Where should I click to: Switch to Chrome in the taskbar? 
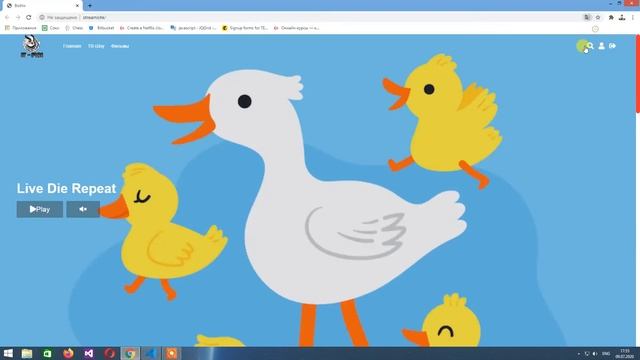point(130,353)
